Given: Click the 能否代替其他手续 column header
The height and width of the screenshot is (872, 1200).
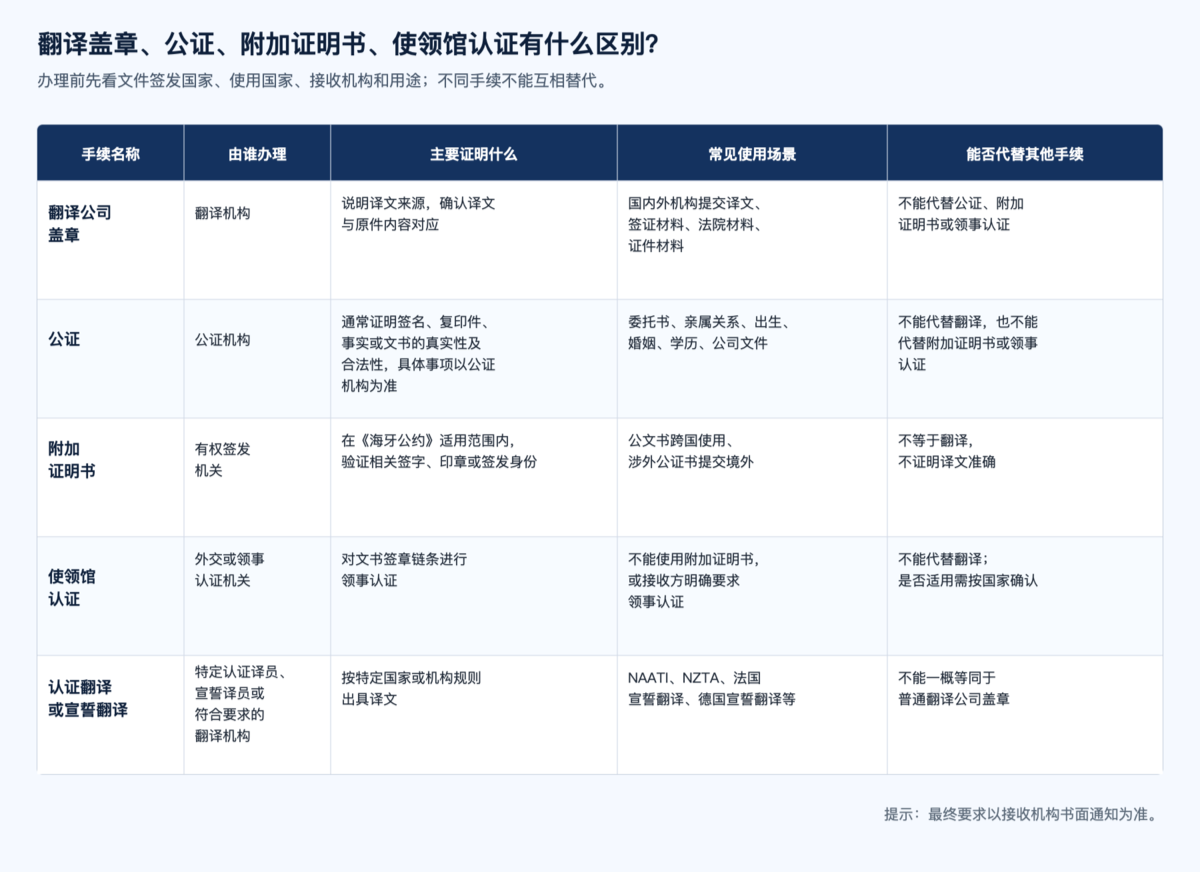Looking at the screenshot, I should [x=1025, y=154].
